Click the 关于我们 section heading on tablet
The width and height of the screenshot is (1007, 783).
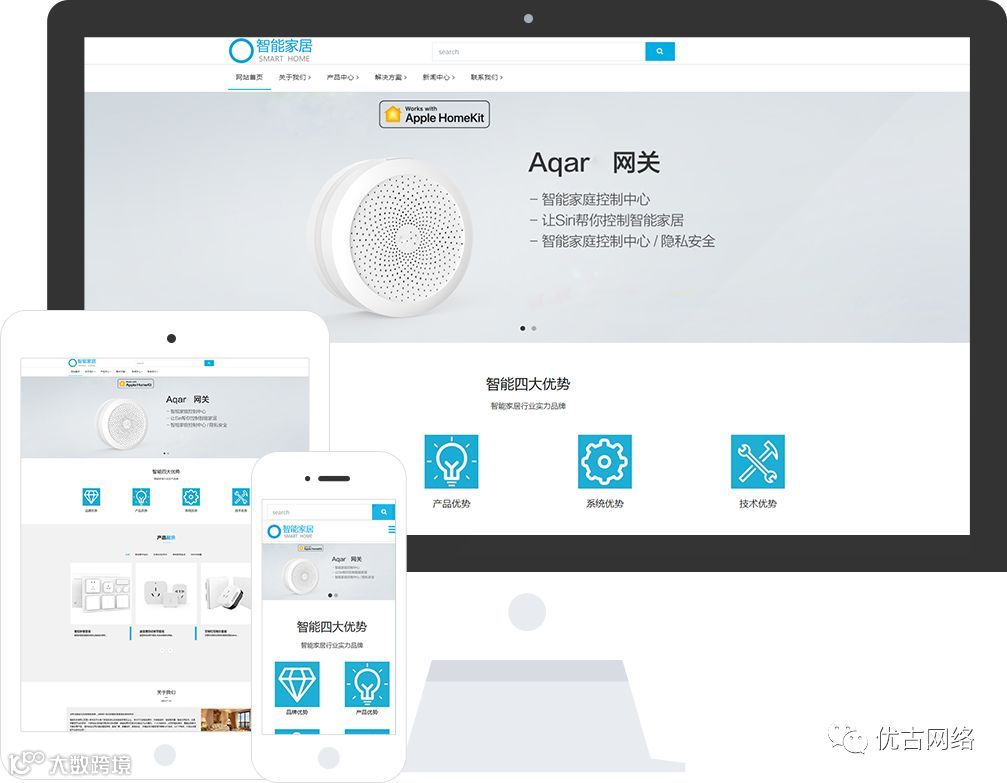tap(166, 692)
